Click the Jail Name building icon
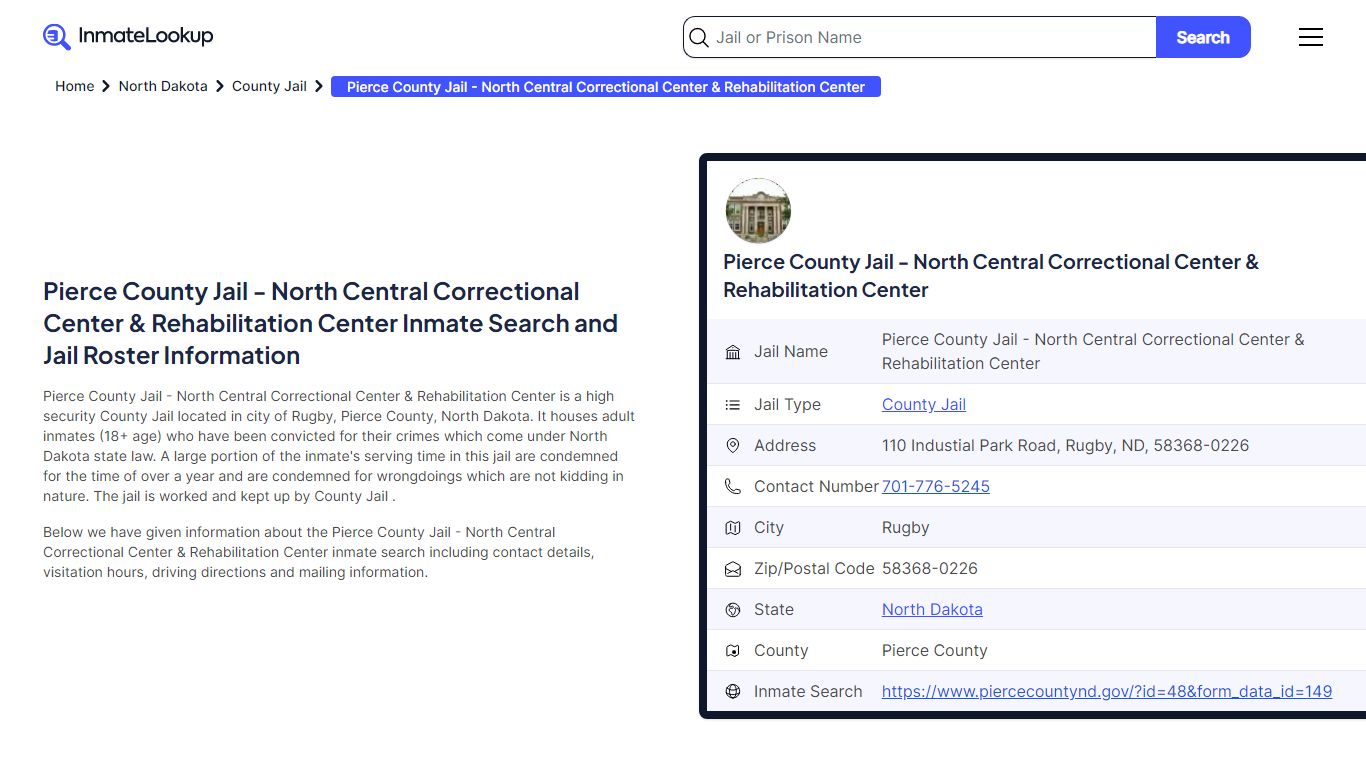Screen dimensions: 1366x768 (733, 352)
